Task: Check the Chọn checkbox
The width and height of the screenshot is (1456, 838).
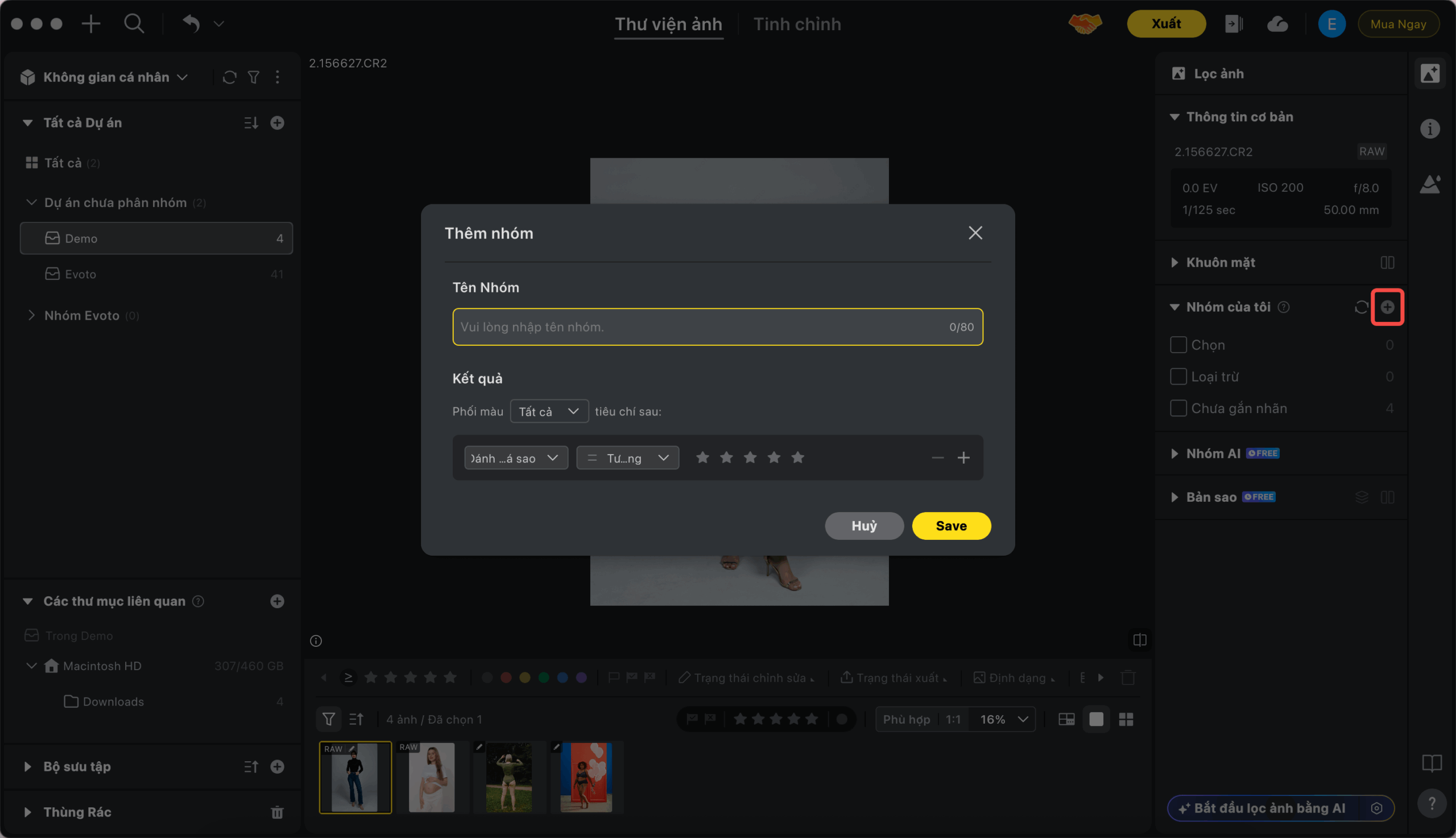Action: 1177,345
